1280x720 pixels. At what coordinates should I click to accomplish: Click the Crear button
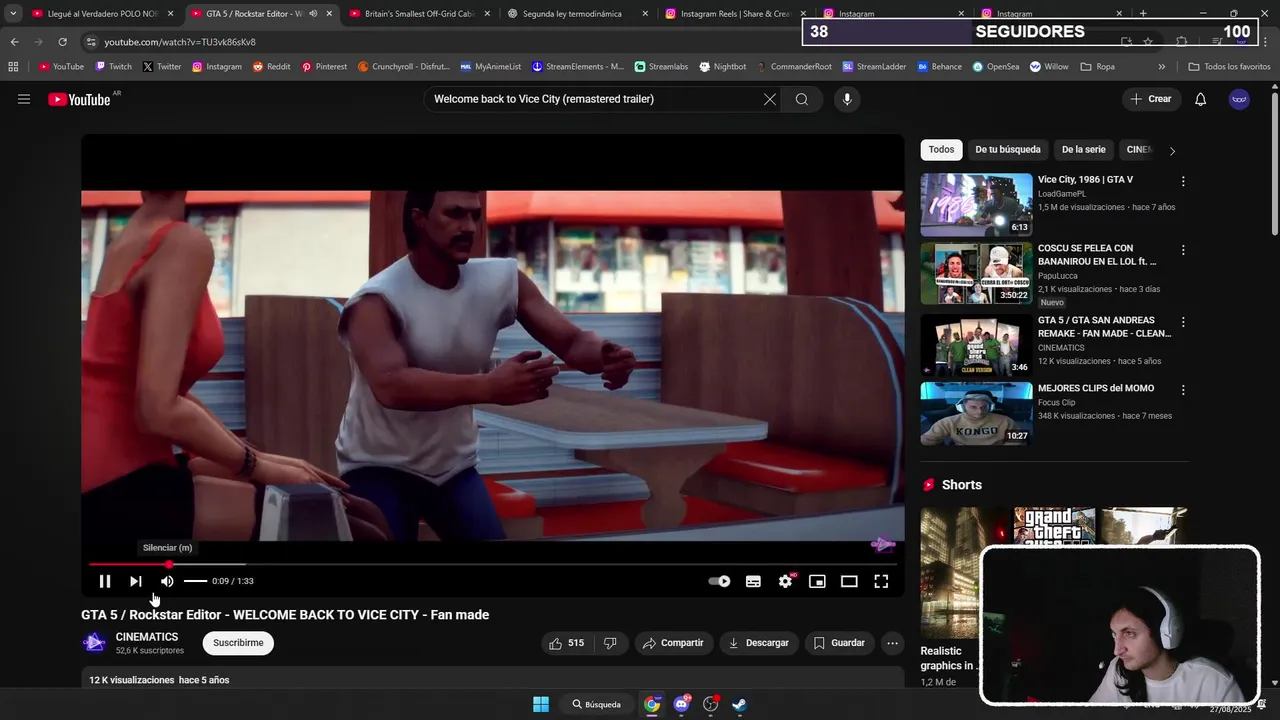(x=1151, y=99)
